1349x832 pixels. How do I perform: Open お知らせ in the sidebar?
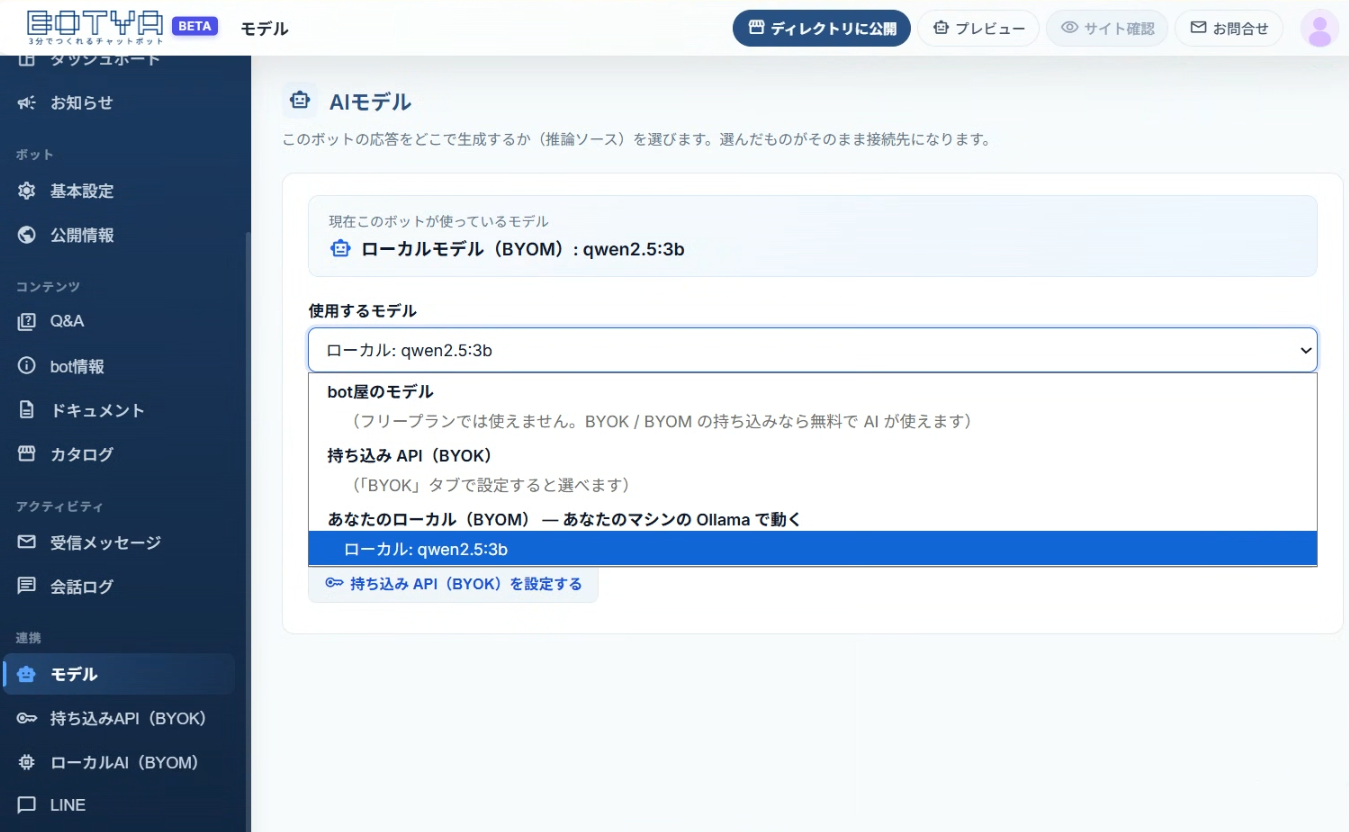pyautogui.click(x=118, y=102)
